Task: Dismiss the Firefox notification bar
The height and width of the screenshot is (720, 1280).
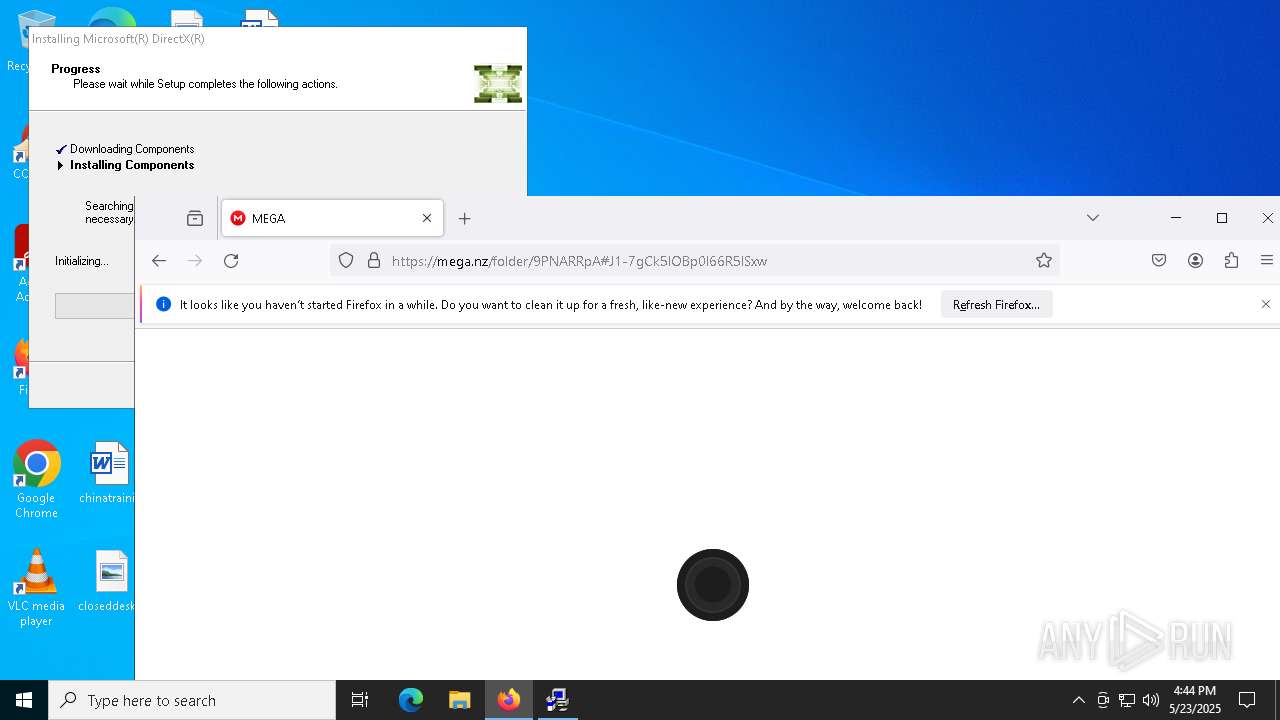Action: [1266, 304]
